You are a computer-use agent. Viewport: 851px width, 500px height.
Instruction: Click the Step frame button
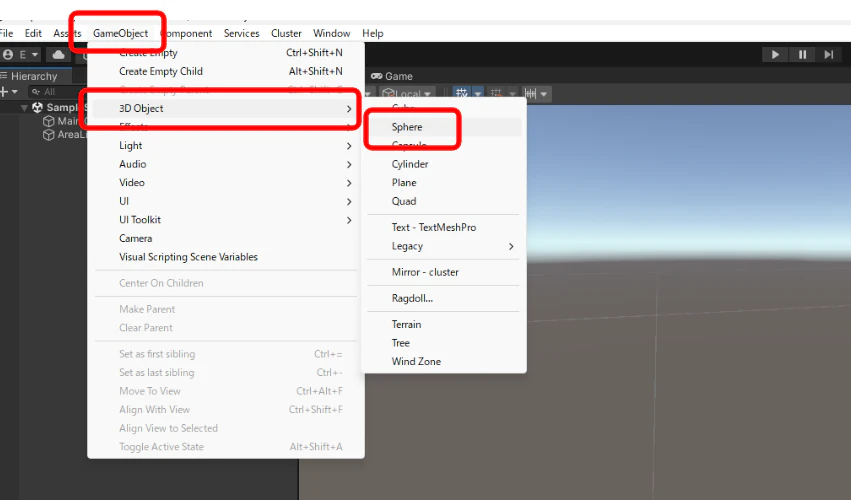(x=829, y=54)
